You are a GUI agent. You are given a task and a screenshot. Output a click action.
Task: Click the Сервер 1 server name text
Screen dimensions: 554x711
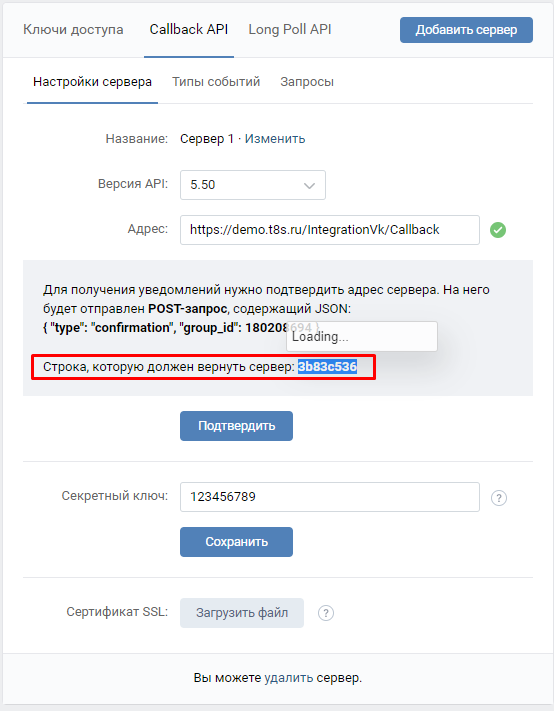[207, 139]
